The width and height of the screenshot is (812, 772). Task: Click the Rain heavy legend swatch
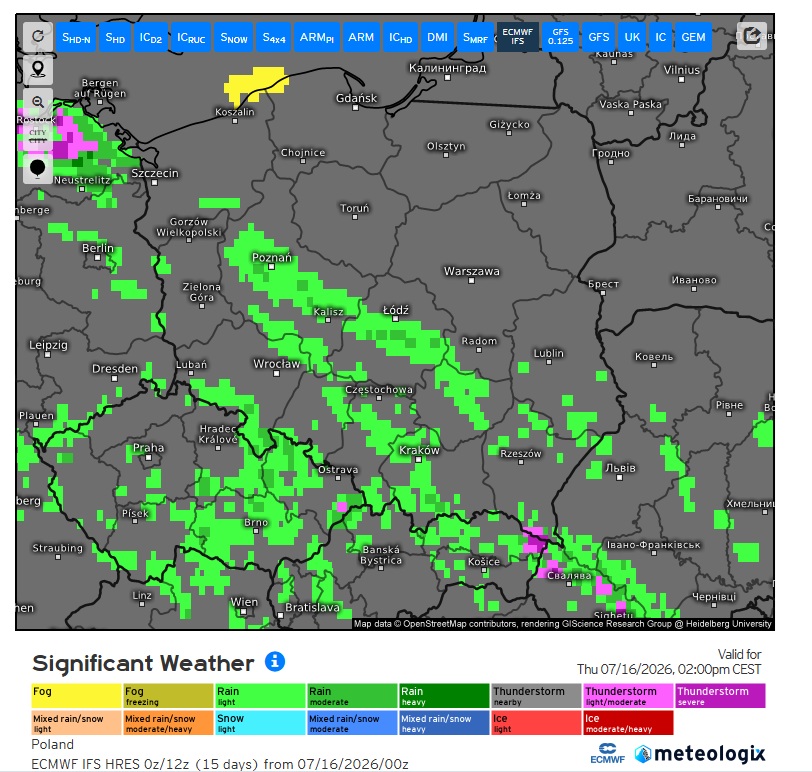[x=444, y=696]
